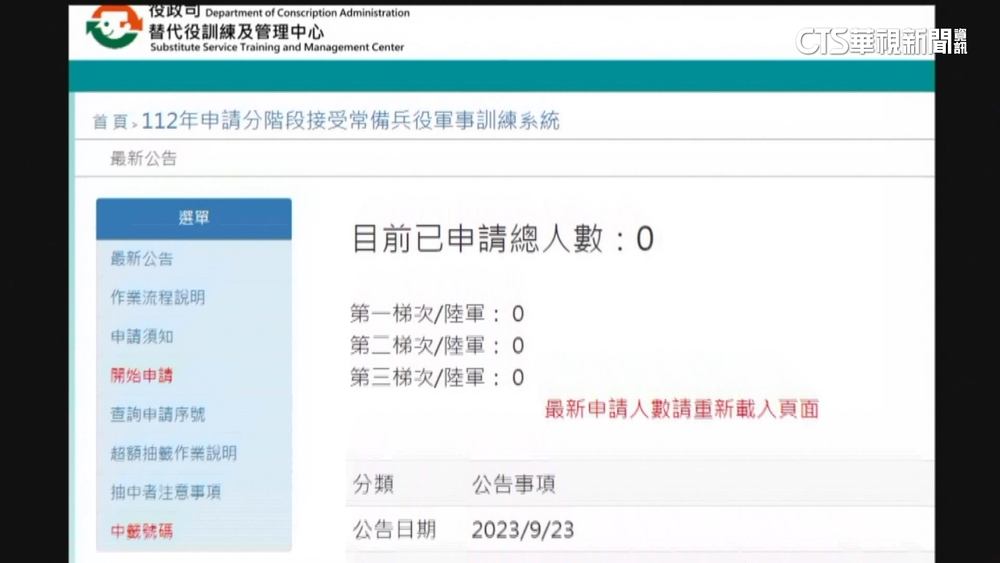Screen dimensions: 1000x563
Task: Click the 第一梯次/陸軍 count line
Action: pyautogui.click(x=437, y=314)
